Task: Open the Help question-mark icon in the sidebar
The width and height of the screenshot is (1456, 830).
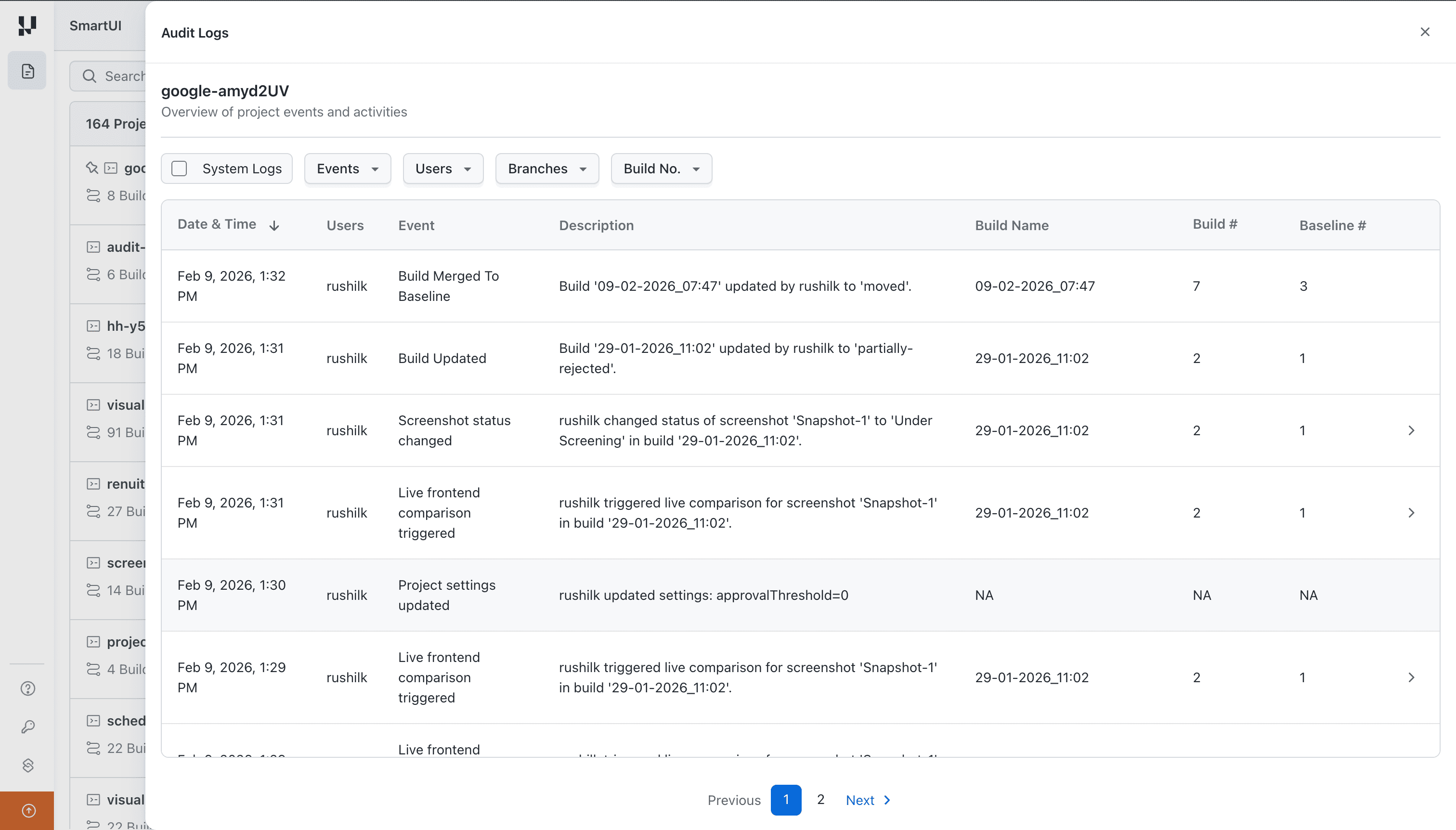Action: point(27,688)
